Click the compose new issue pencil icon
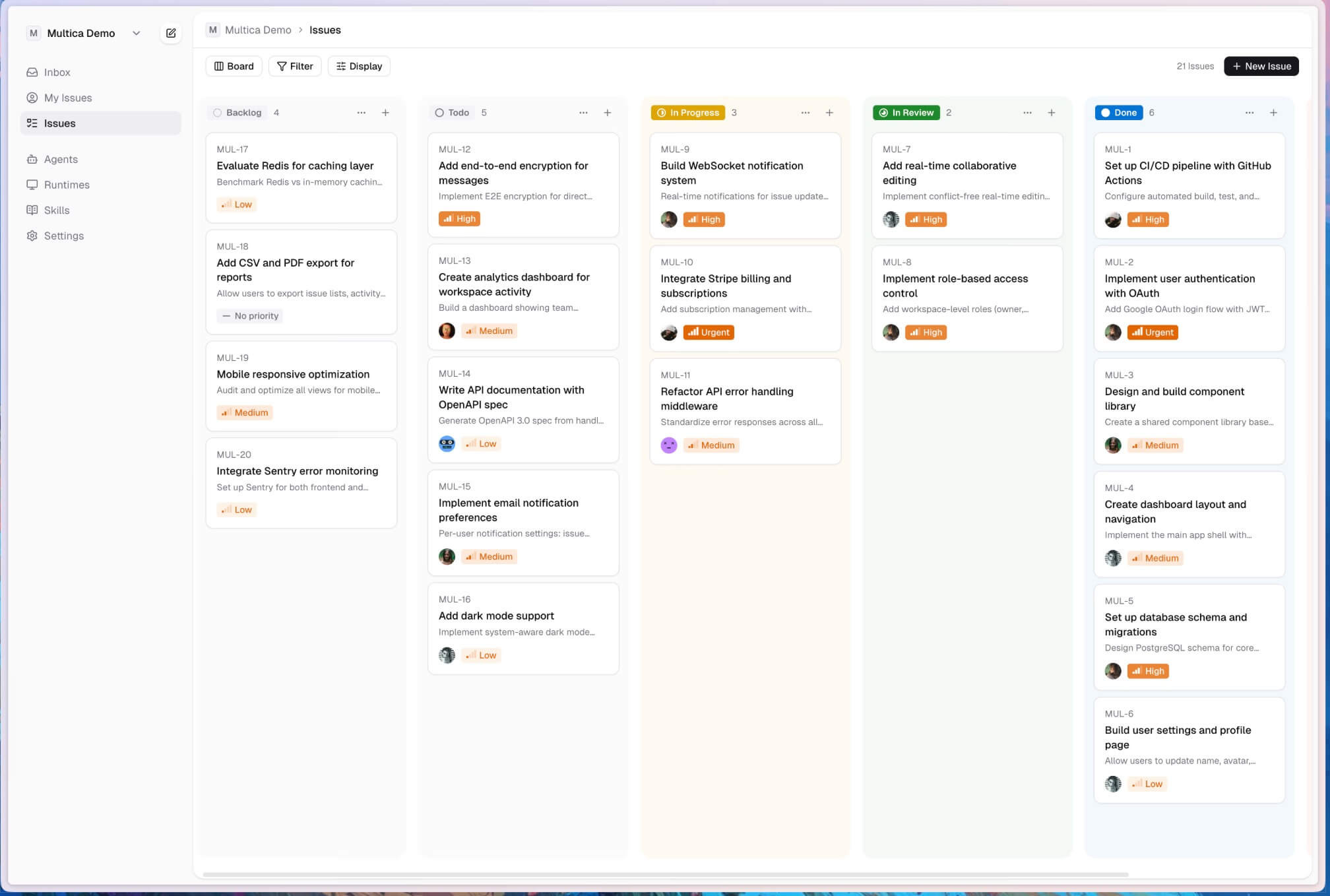 (x=171, y=33)
